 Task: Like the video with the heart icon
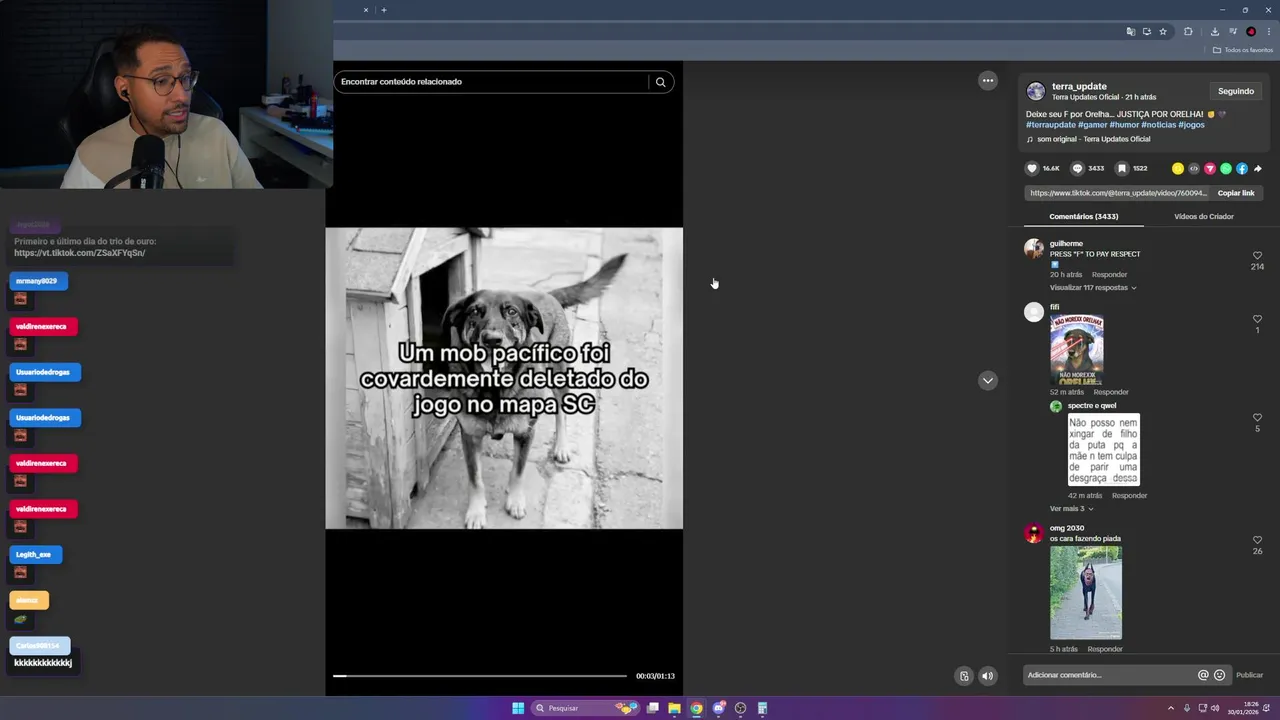coord(1033,168)
